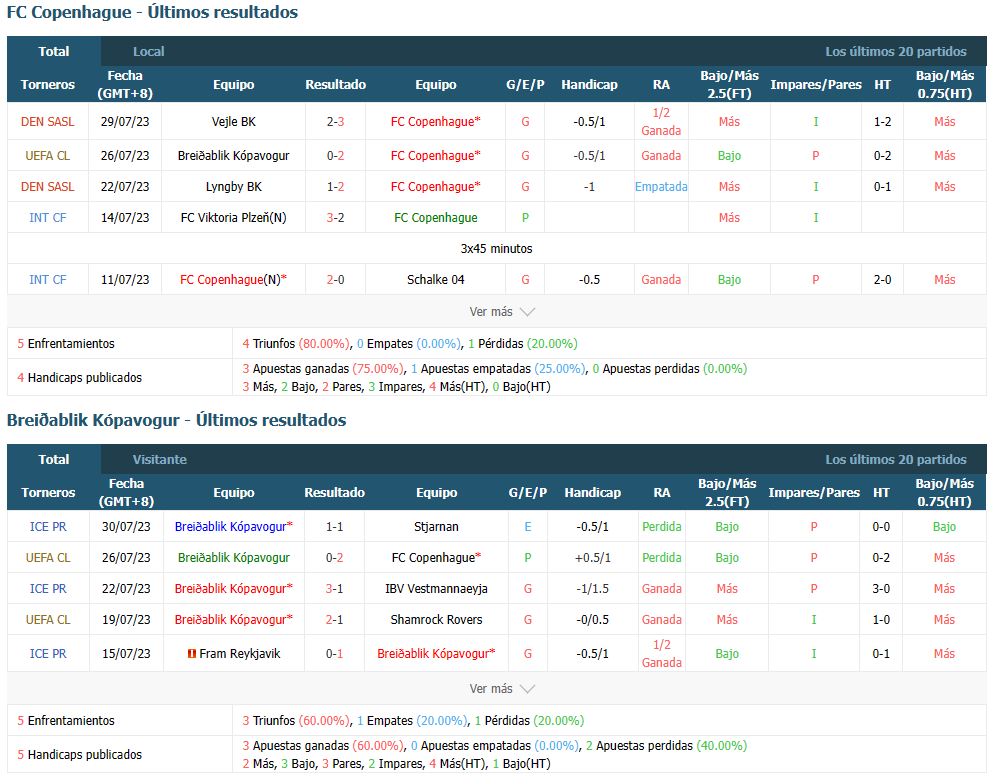
Task: Click the 1-1 result against Stjarnan
Action: 334,527
